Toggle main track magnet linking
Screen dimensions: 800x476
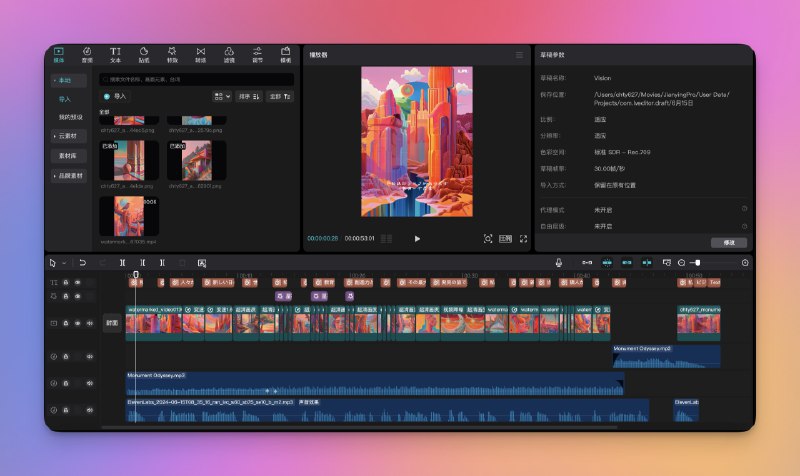click(x=587, y=263)
